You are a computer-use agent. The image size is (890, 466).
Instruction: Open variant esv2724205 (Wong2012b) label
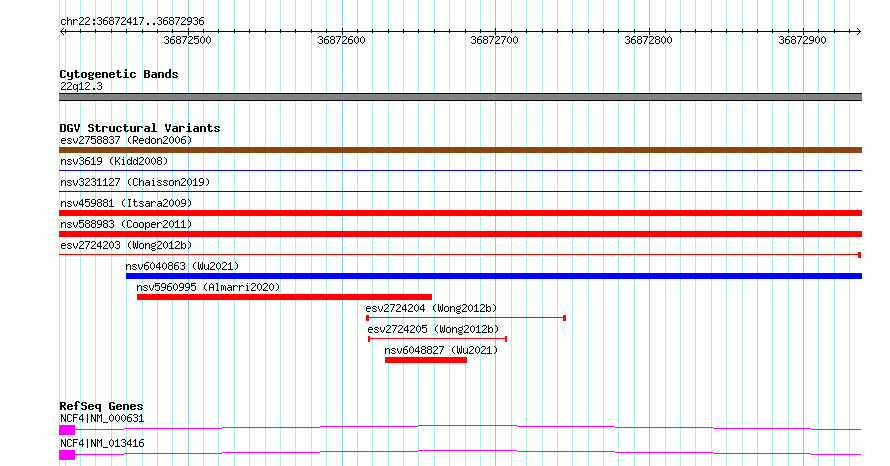433,329
